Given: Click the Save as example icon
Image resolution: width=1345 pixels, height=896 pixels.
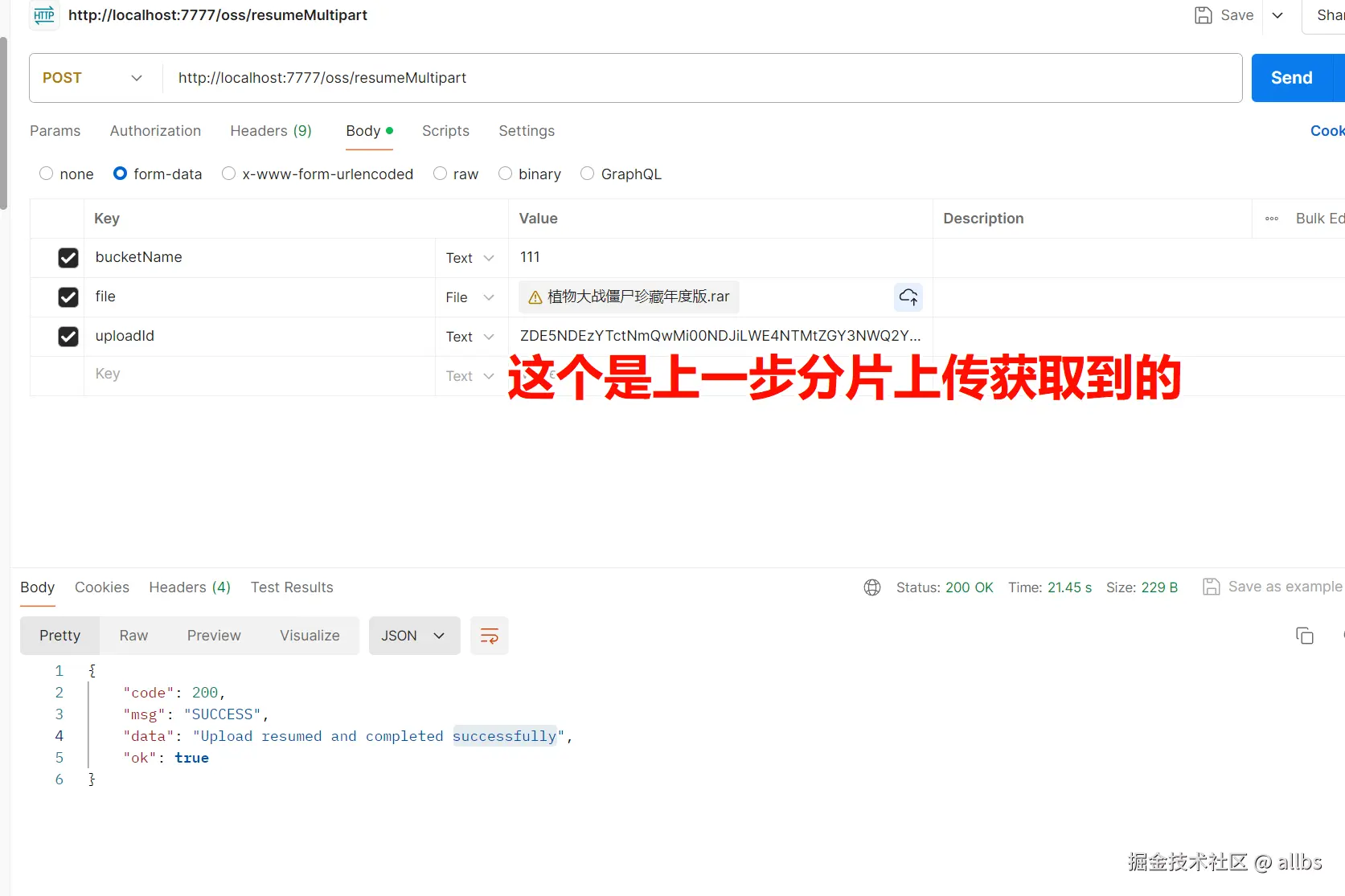Looking at the screenshot, I should click(1211, 587).
